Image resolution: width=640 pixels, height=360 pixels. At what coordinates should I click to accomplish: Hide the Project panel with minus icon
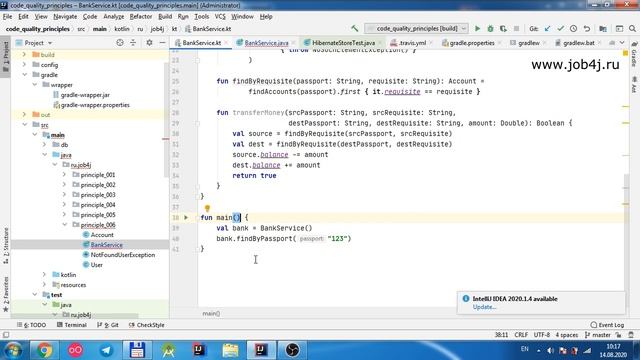pyautogui.click(x=162, y=42)
